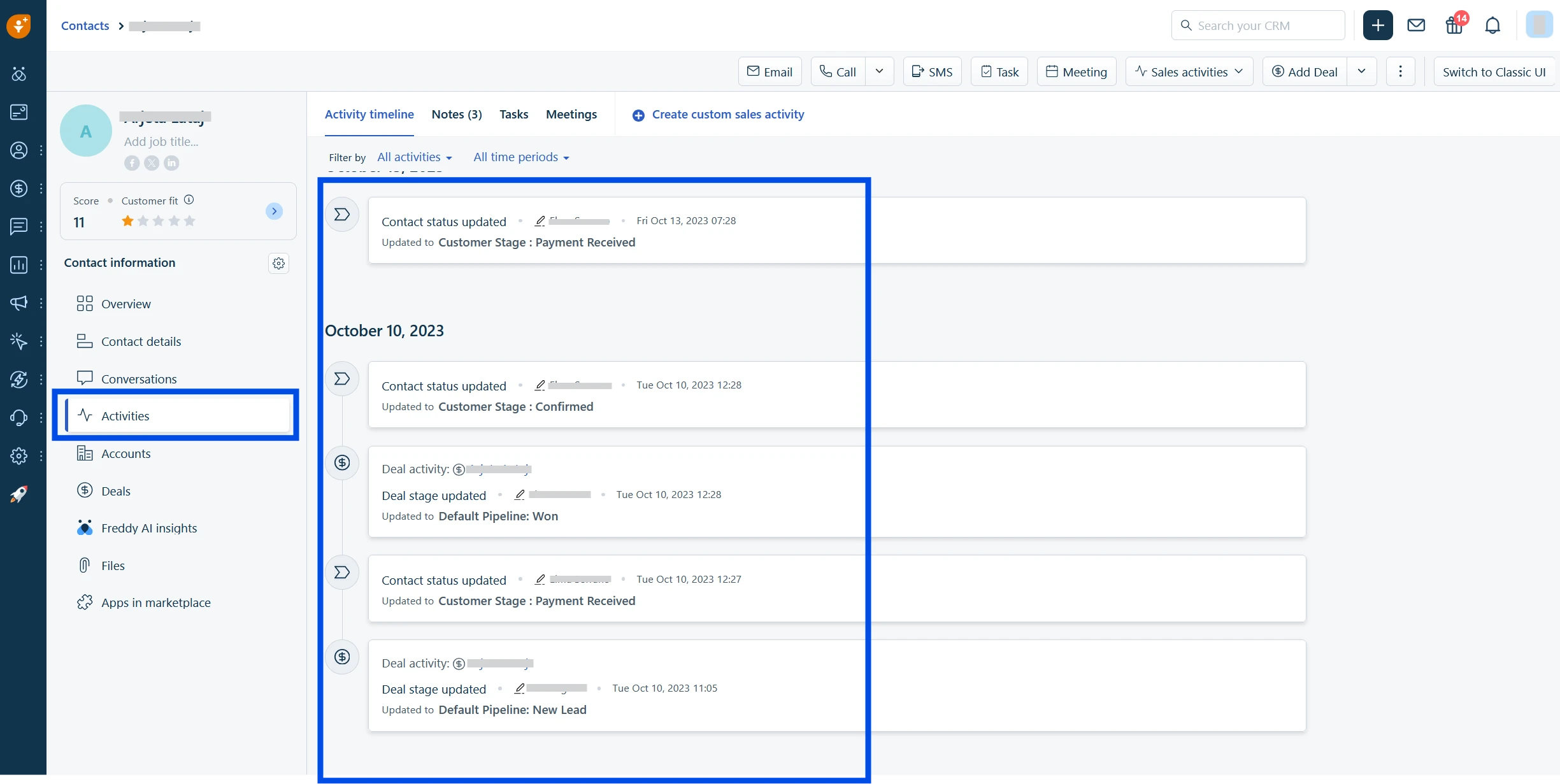
Task: Click the dark plus quick-add button
Action: (x=1378, y=25)
